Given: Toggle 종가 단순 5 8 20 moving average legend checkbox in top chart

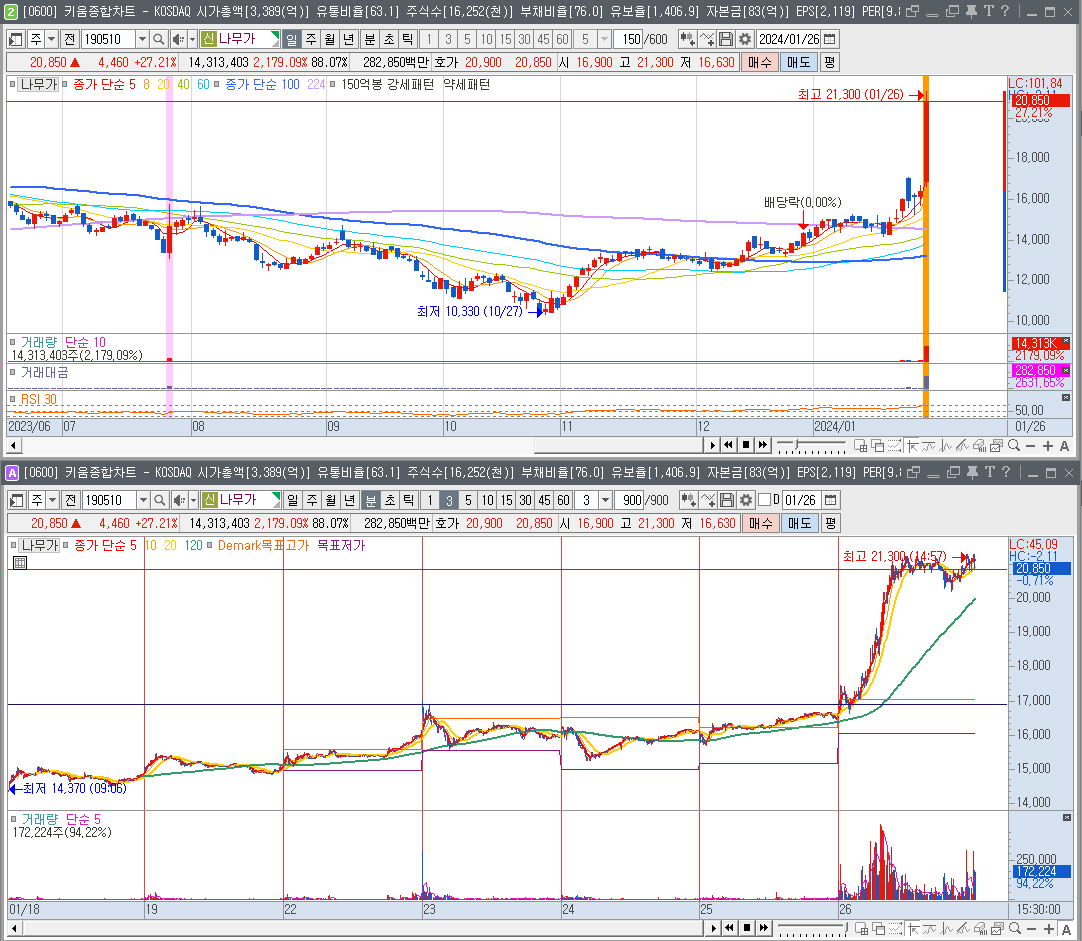Looking at the screenshot, I should click(65, 84).
